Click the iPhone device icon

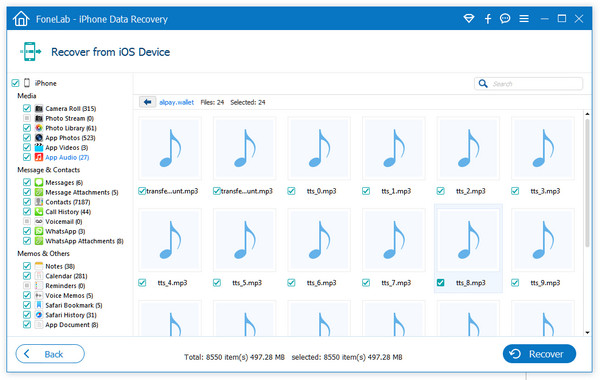[x=27, y=83]
